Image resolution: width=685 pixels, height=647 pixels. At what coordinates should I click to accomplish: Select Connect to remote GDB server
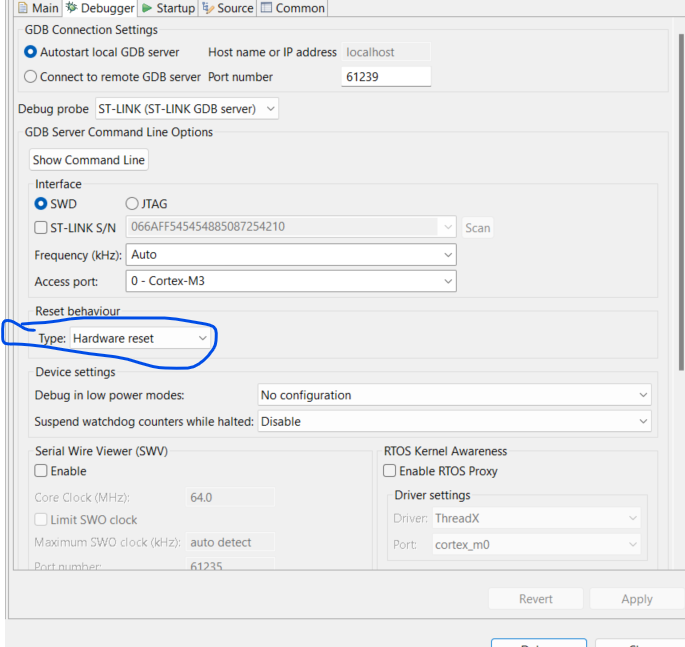[x=31, y=77]
